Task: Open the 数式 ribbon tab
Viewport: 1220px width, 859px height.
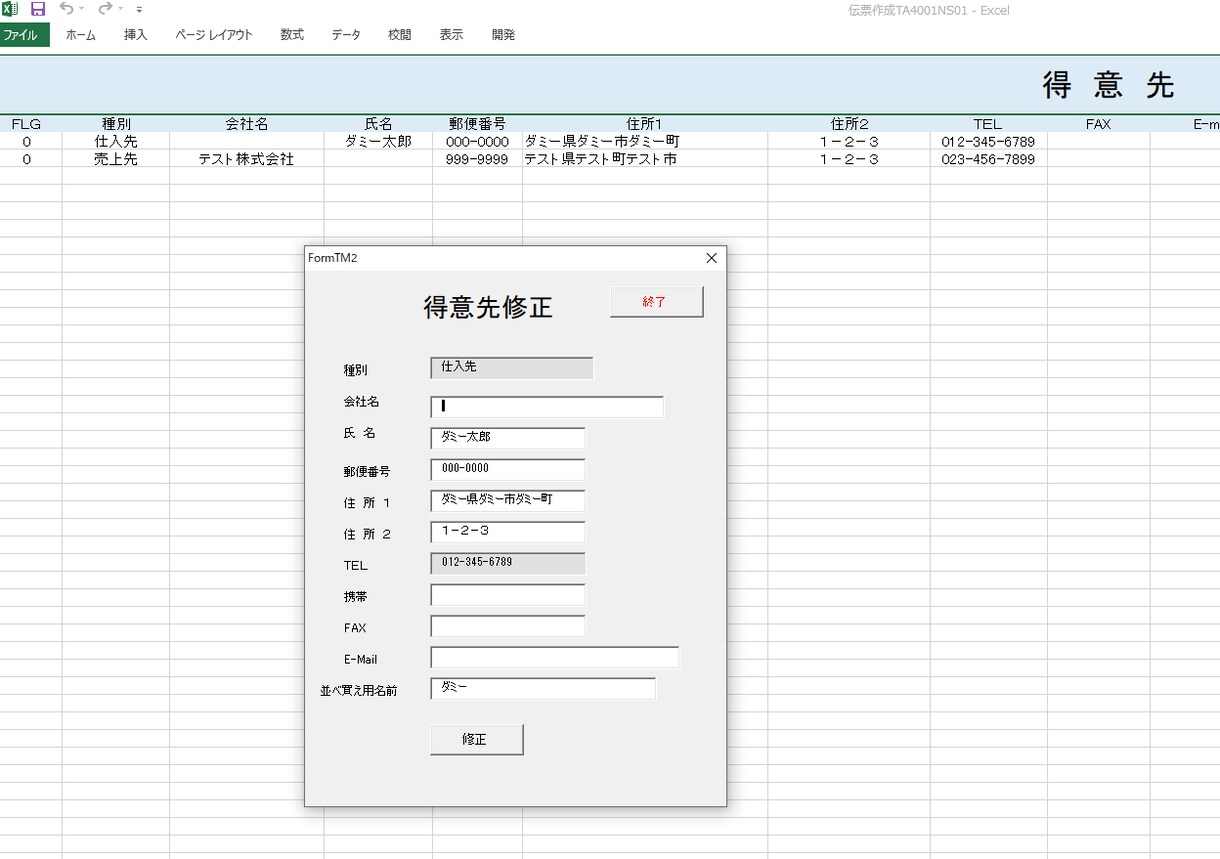Action: pyautogui.click(x=292, y=35)
